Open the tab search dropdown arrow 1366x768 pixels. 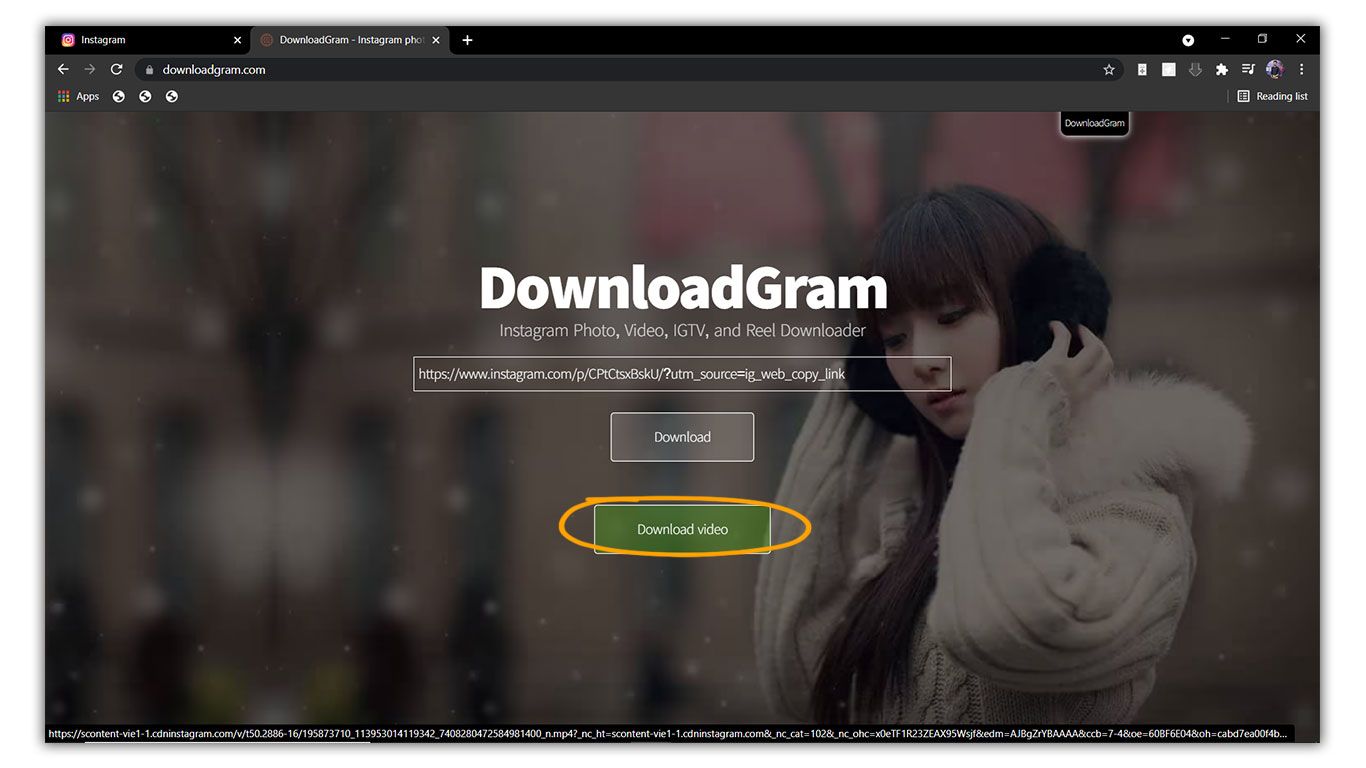1188,40
